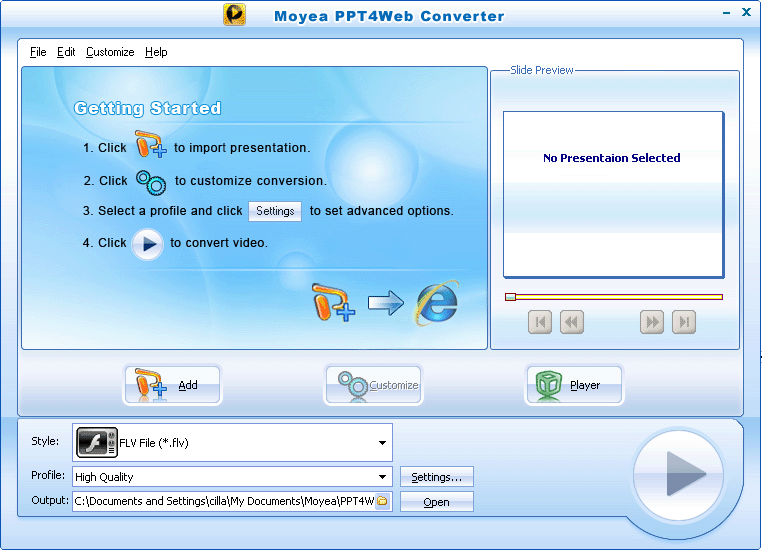This screenshot has width=762, height=551.
Task: Click the Moyea app logo in title bar
Action: click(x=234, y=15)
